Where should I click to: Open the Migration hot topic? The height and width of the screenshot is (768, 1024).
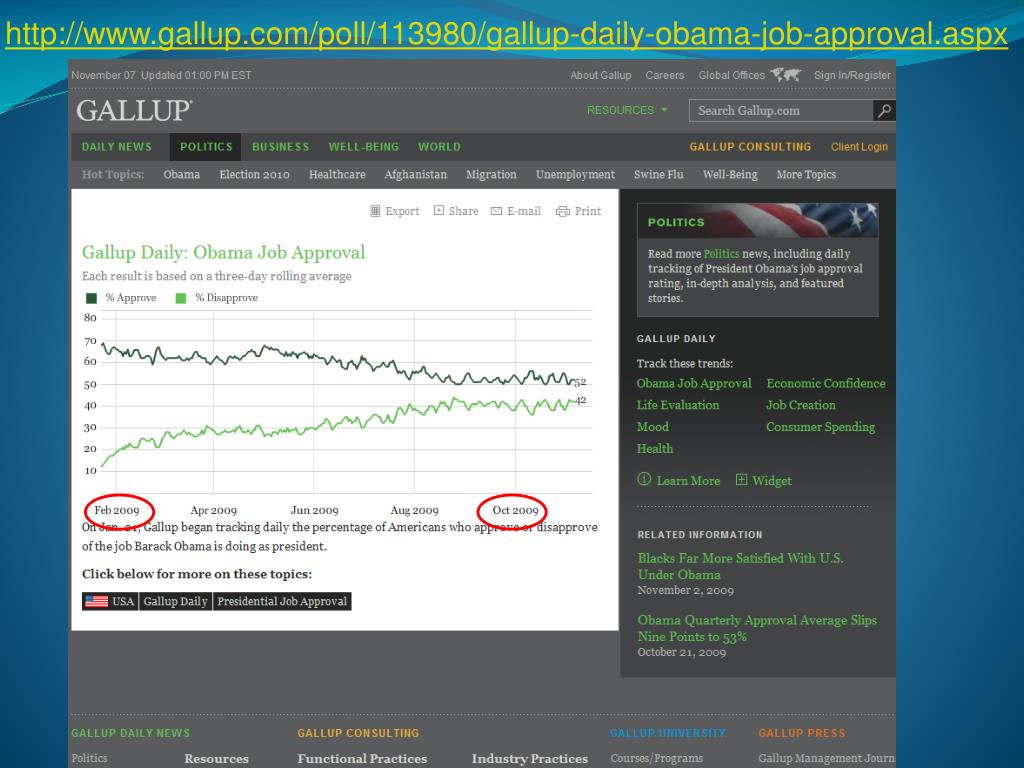491,174
